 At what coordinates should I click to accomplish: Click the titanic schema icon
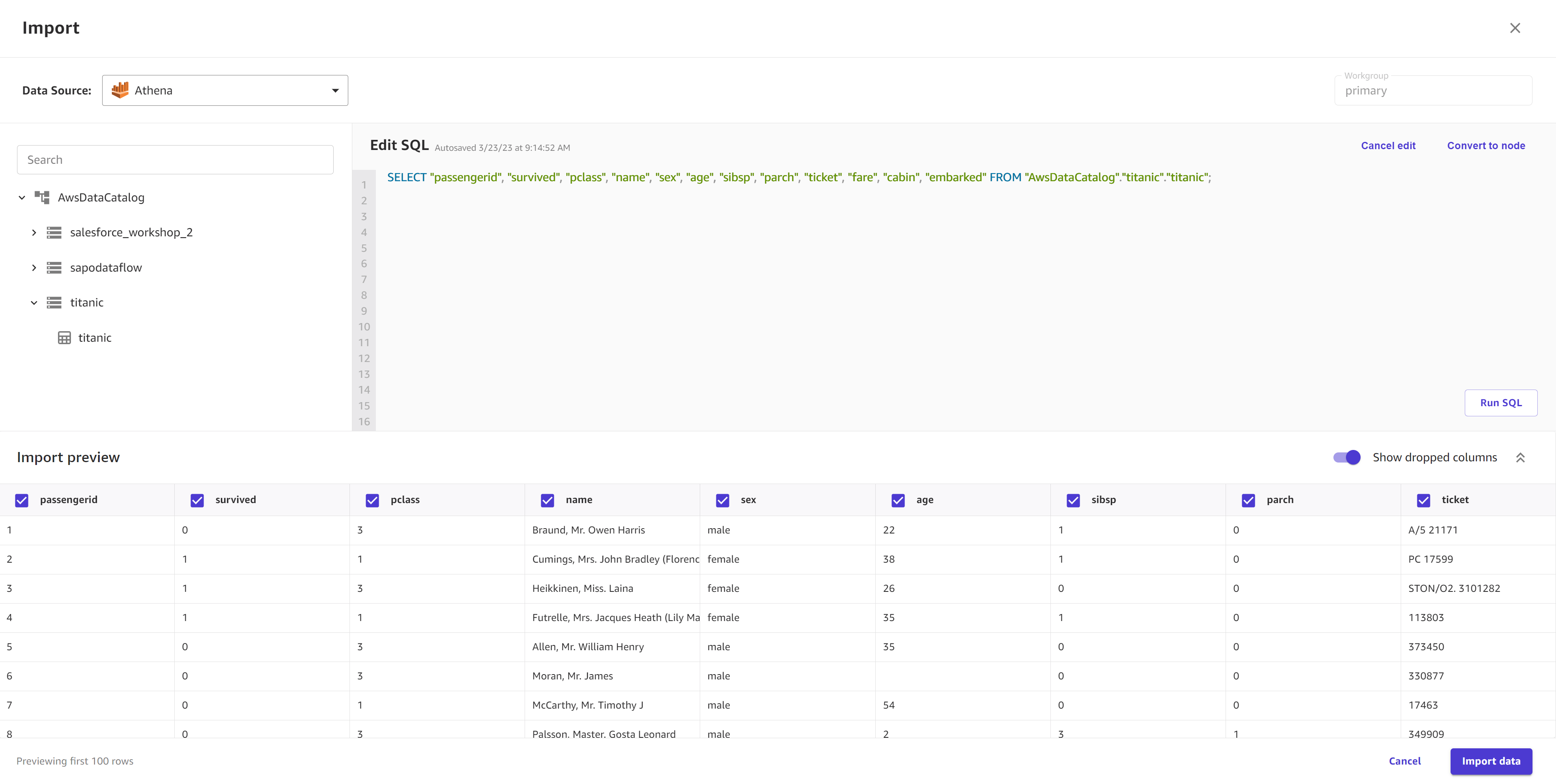coord(54,302)
